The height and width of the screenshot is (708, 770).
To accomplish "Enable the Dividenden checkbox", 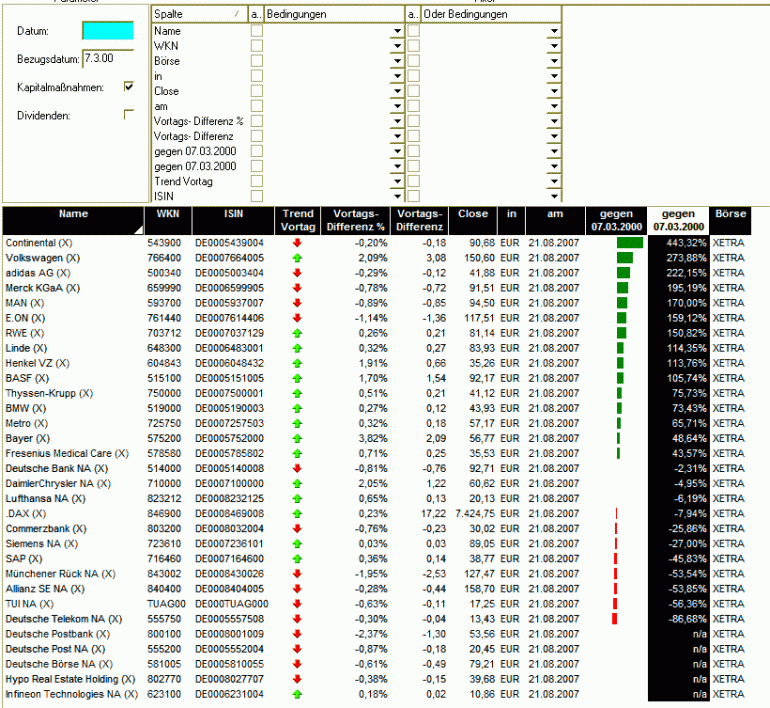I will point(129,114).
